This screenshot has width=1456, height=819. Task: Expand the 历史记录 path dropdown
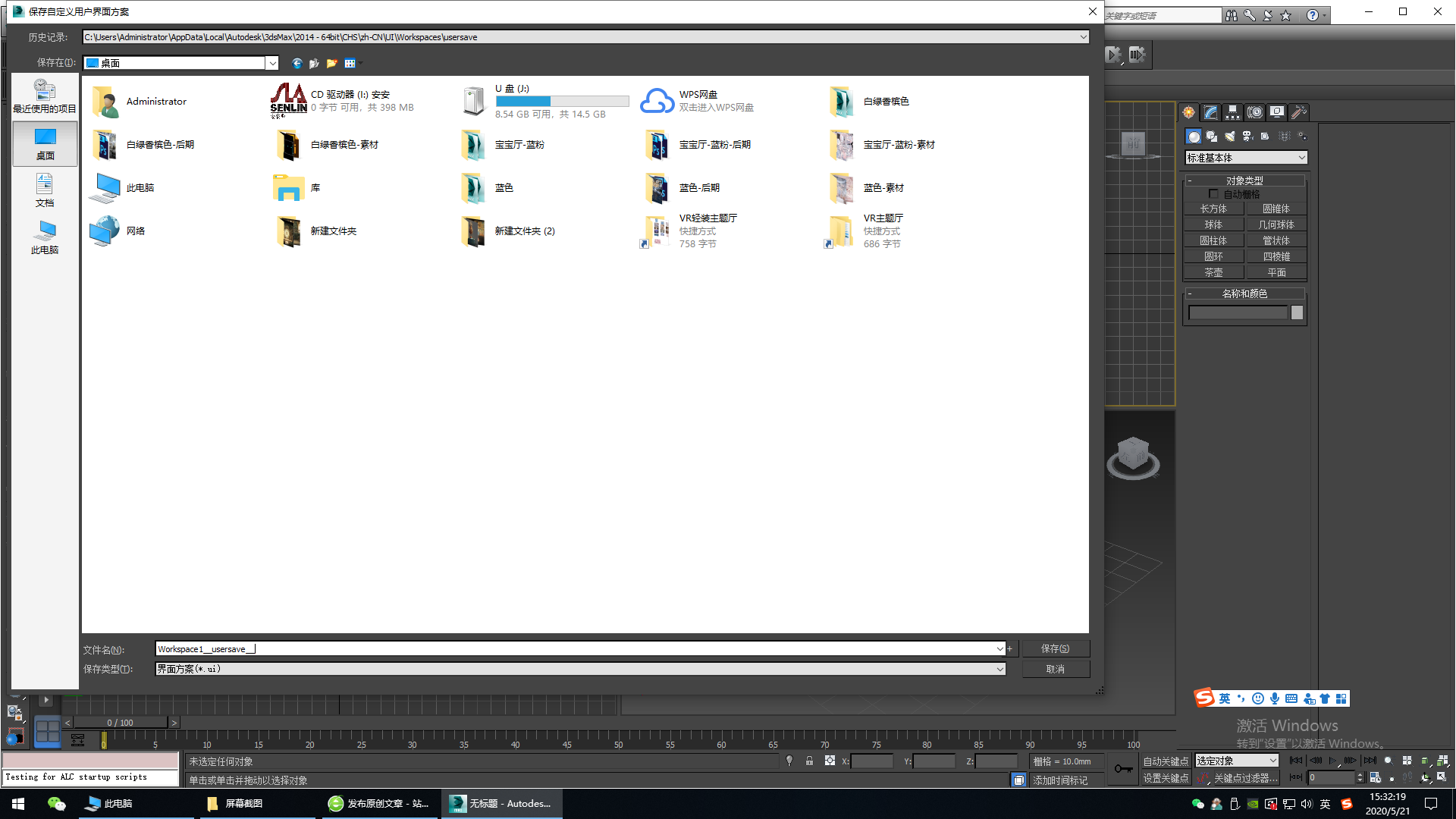(x=1083, y=37)
